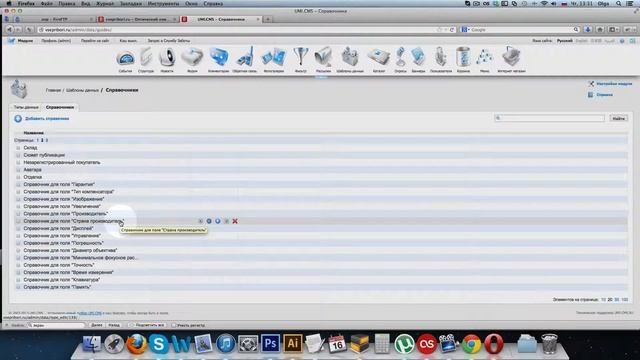
Task: Open the Структура module icon
Action: 146,57
